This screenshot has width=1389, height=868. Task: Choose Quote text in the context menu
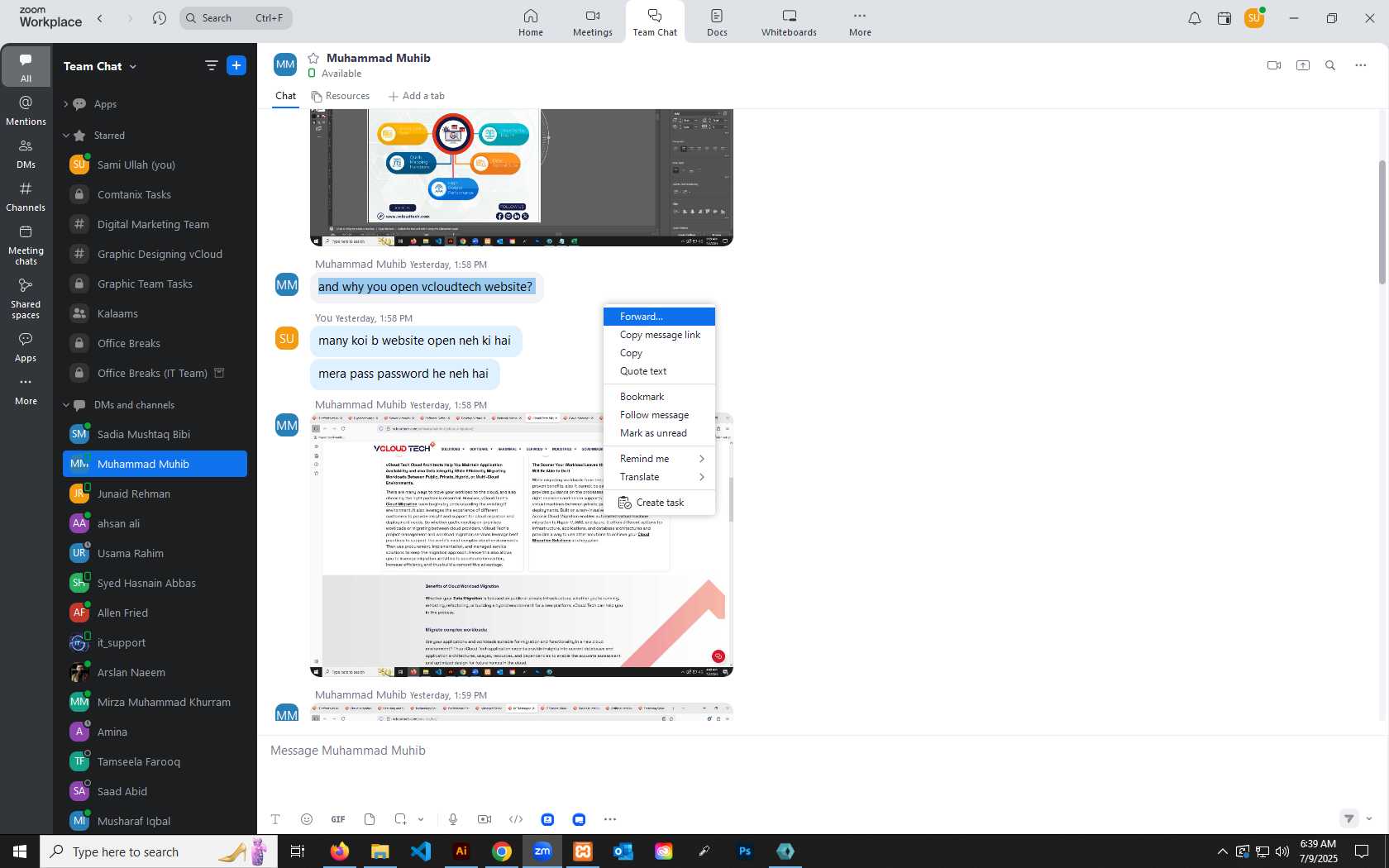(x=659, y=371)
